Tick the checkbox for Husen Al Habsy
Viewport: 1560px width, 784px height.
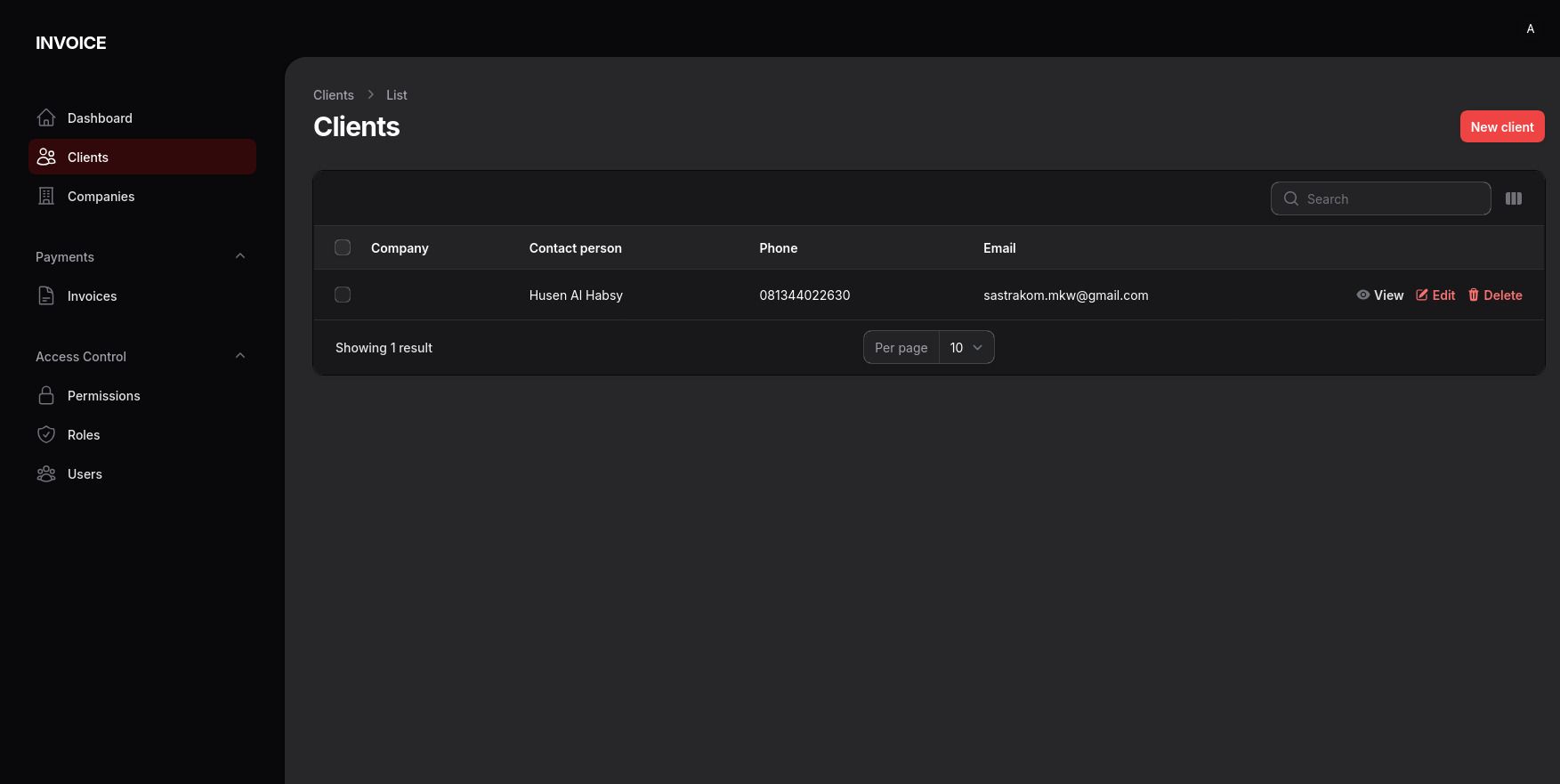343,295
